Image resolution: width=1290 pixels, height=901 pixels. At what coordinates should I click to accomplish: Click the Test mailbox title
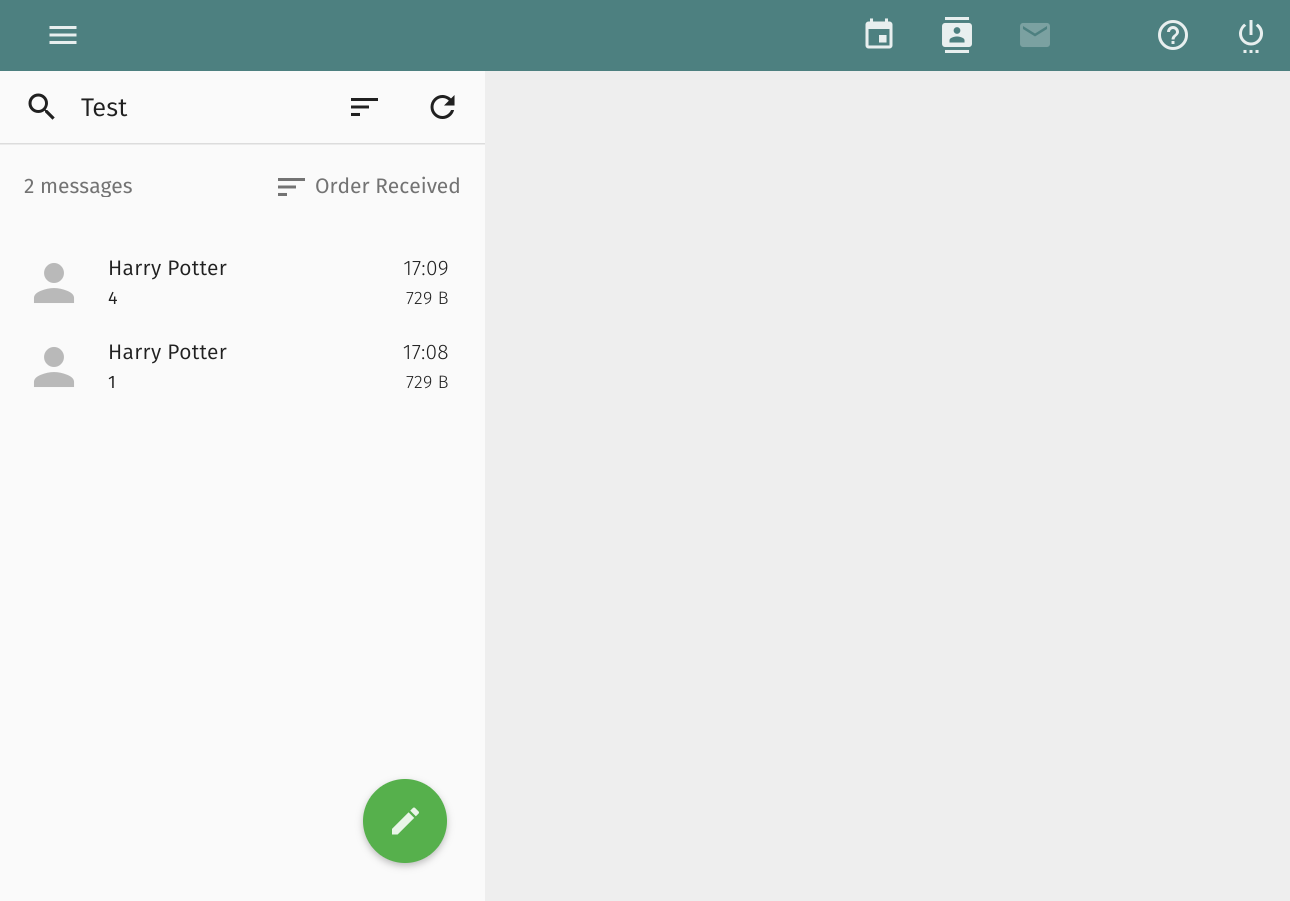tap(104, 107)
